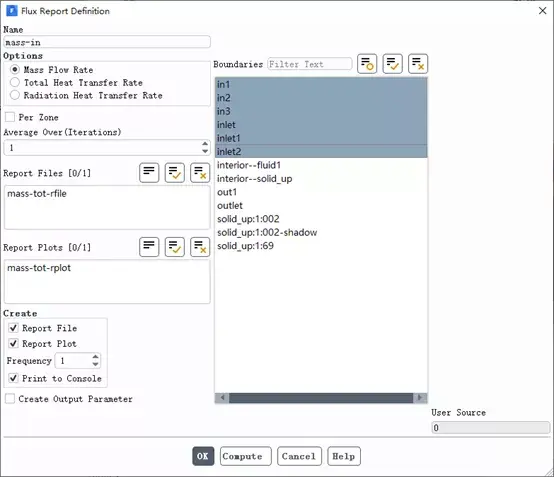Click the boundaries list horizontal scrollbar
This screenshot has width=554, height=477.
pos(321,398)
